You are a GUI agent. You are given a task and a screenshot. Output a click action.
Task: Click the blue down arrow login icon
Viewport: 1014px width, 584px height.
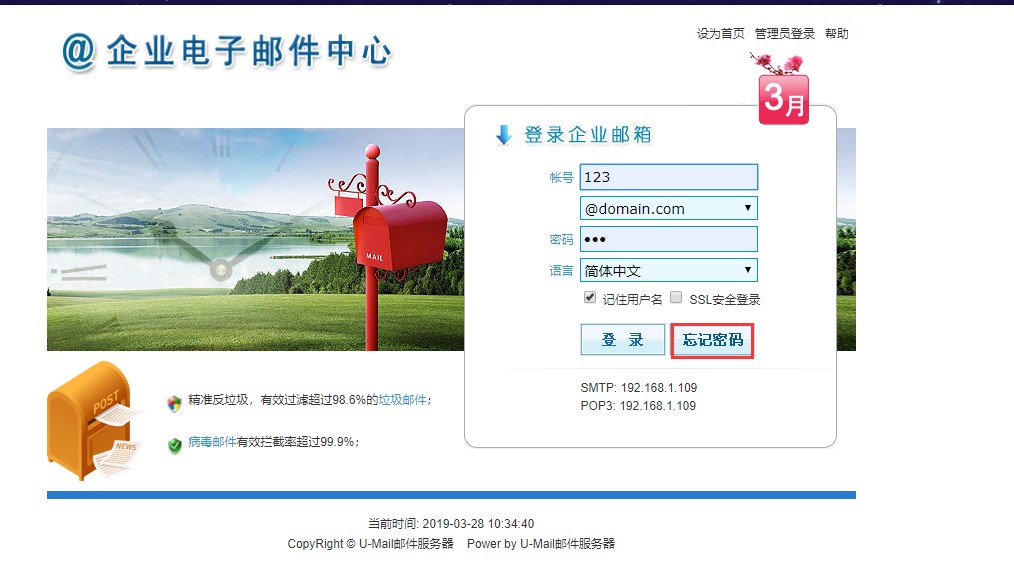tap(504, 135)
